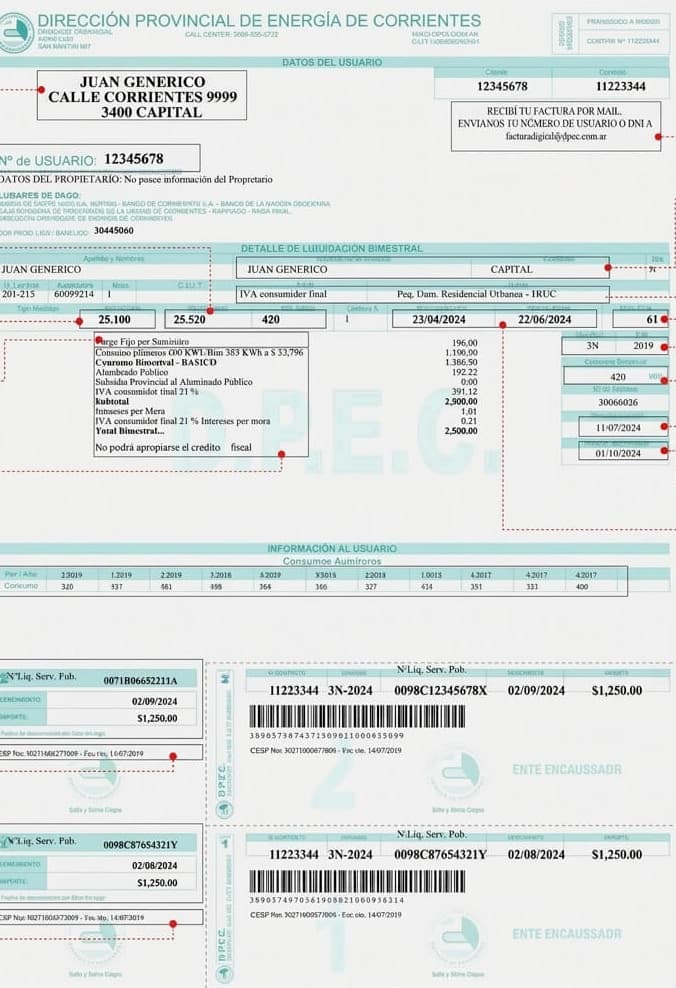Image resolution: width=676 pixels, height=988 pixels.
Task: Select the number 30066026
Action: pyautogui.click(x=617, y=402)
